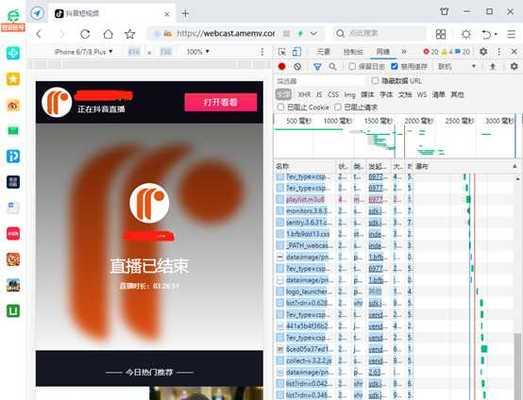Viewport: 523px width, 400px height.
Task: Click the magnifier in the browser search box
Action: pos(340,33)
